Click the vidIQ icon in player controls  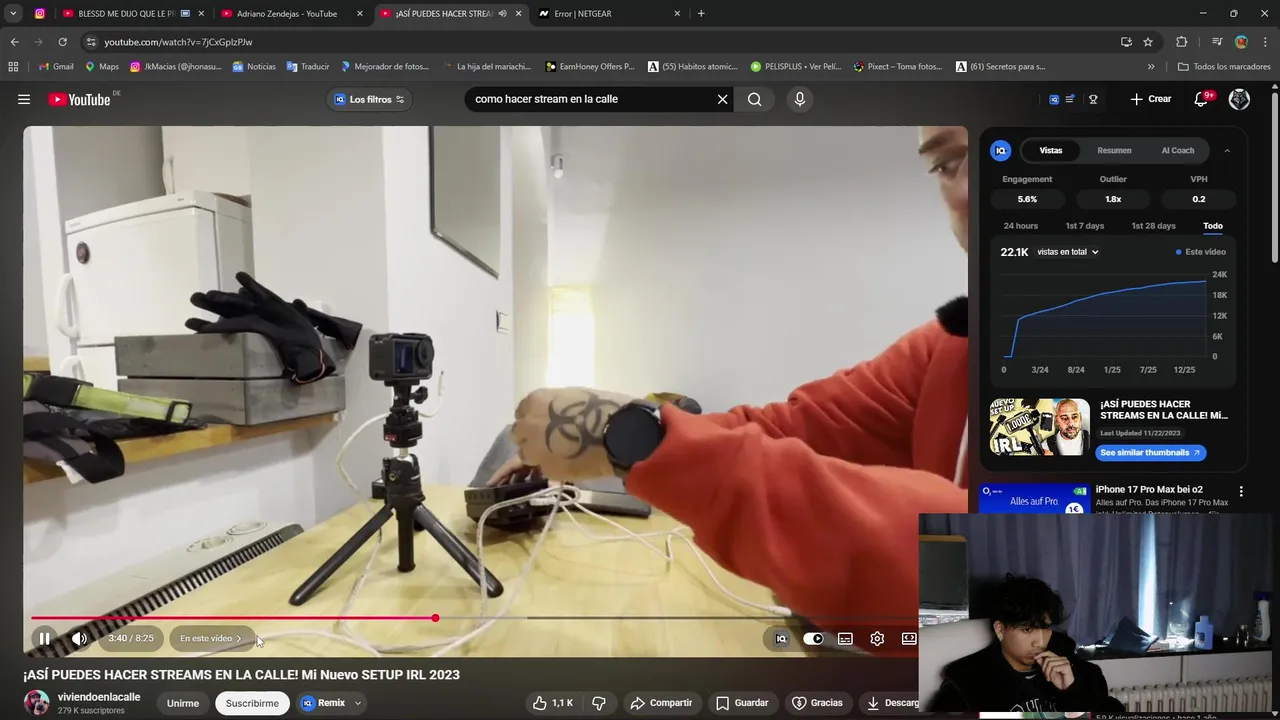tap(781, 638)
